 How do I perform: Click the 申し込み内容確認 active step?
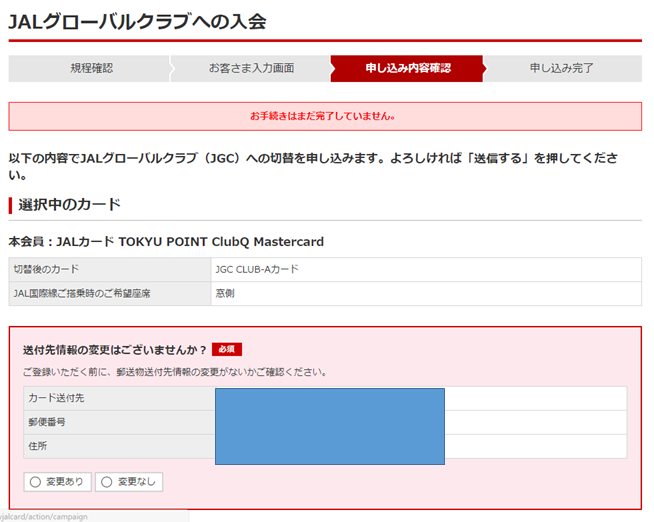(407, 68)
